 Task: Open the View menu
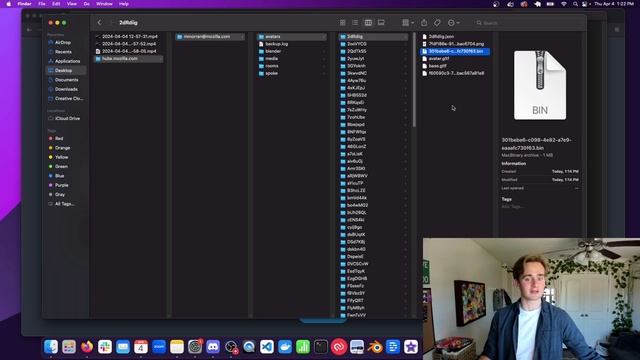click(72, 4)
